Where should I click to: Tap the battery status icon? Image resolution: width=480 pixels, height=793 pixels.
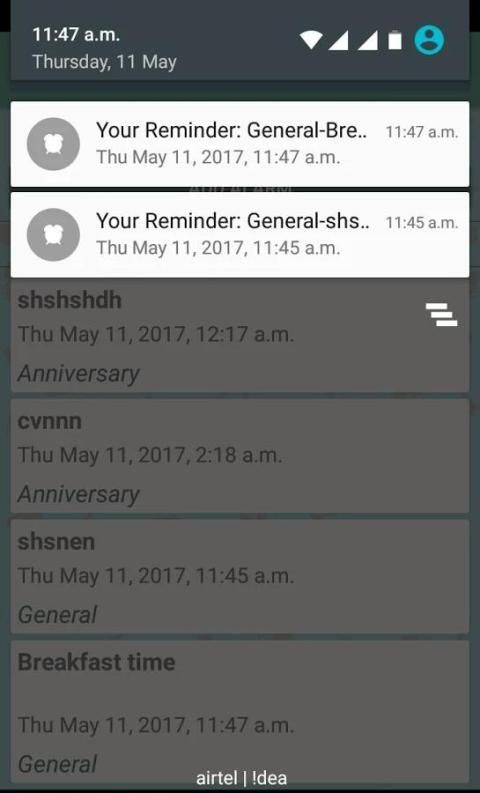(x=395, y=40)
